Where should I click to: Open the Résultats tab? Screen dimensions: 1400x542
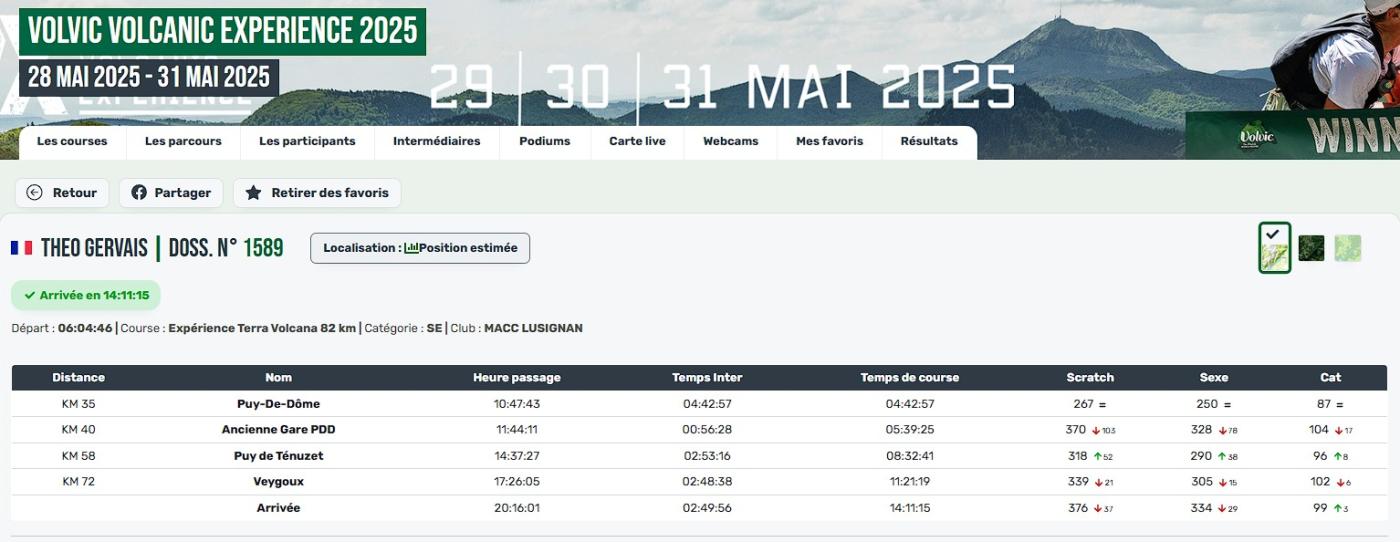[x=928, y=141]
